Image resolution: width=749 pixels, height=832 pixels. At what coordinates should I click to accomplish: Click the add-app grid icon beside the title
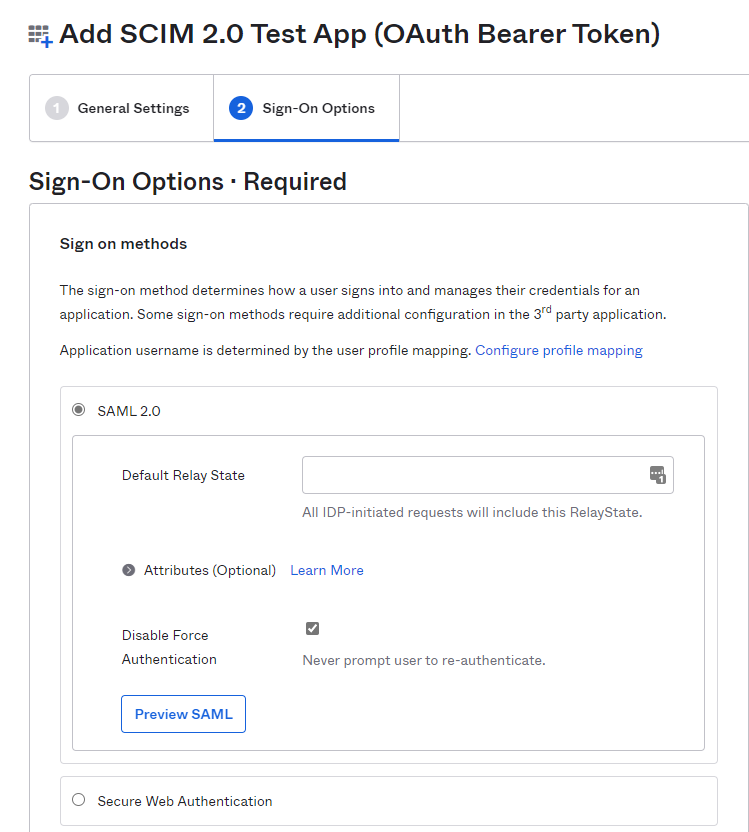[x=40, y=36]
